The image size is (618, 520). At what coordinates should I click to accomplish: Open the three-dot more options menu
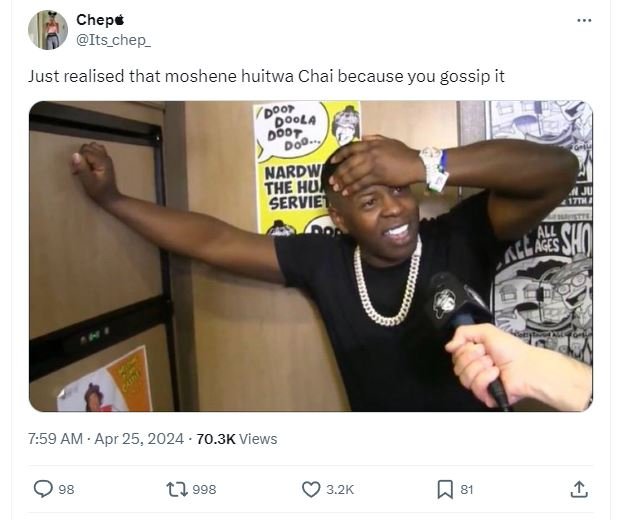pos(584,20)
